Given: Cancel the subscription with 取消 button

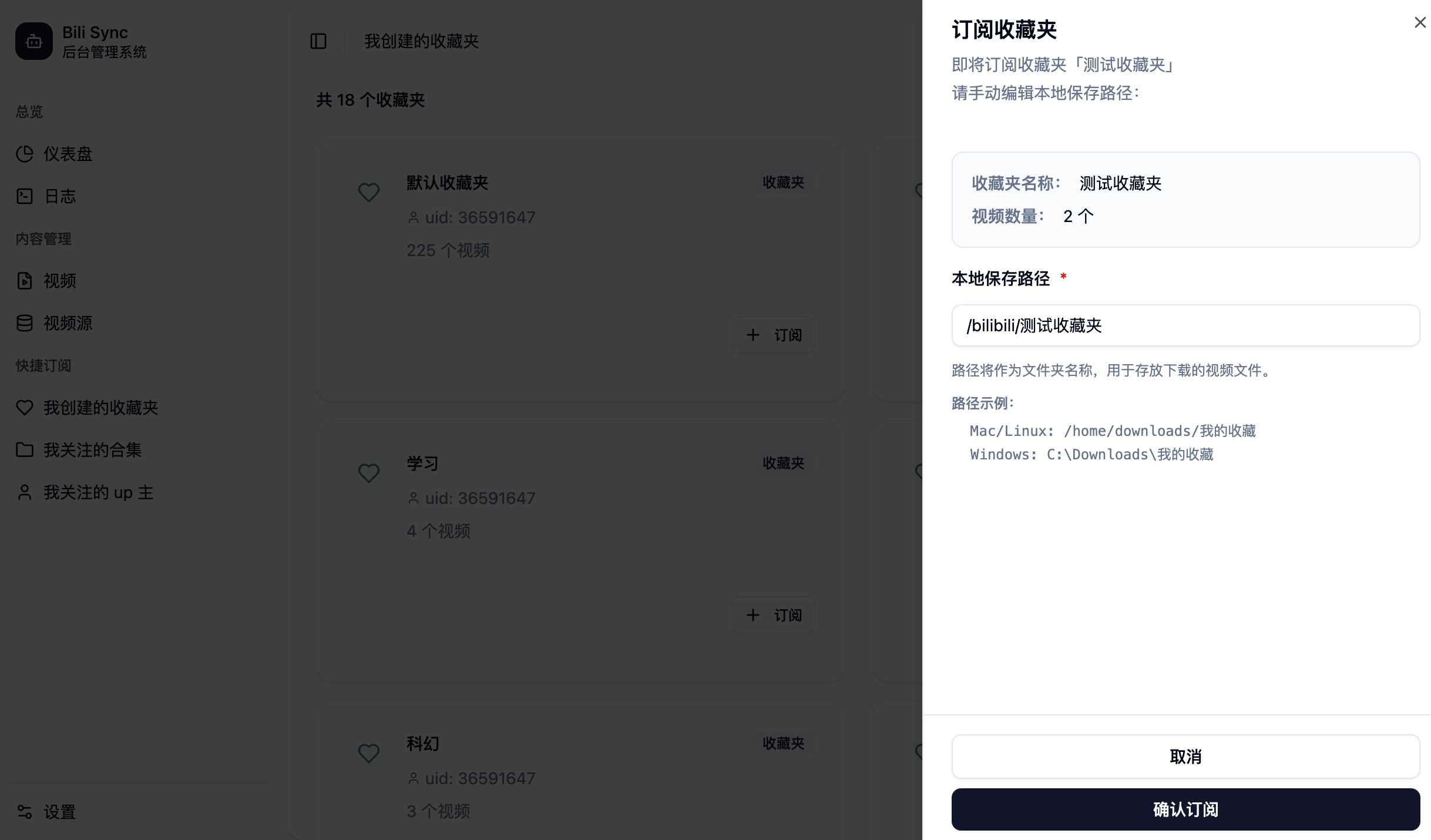Looking at the screenshot, I should pos(1185,757).
